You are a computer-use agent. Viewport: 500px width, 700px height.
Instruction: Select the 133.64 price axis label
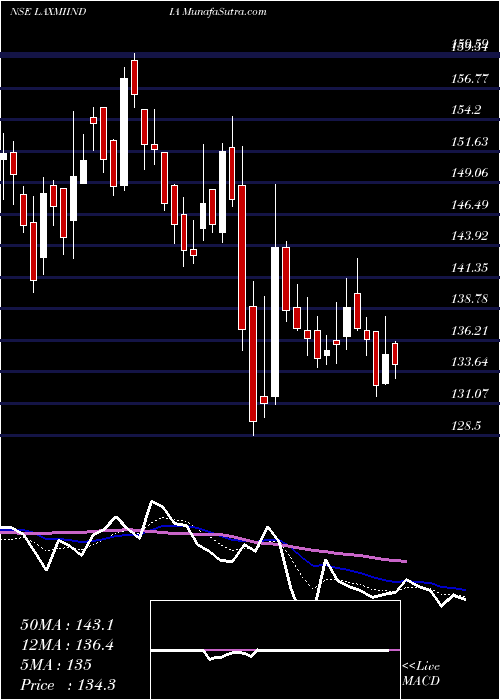coord(470,362)
